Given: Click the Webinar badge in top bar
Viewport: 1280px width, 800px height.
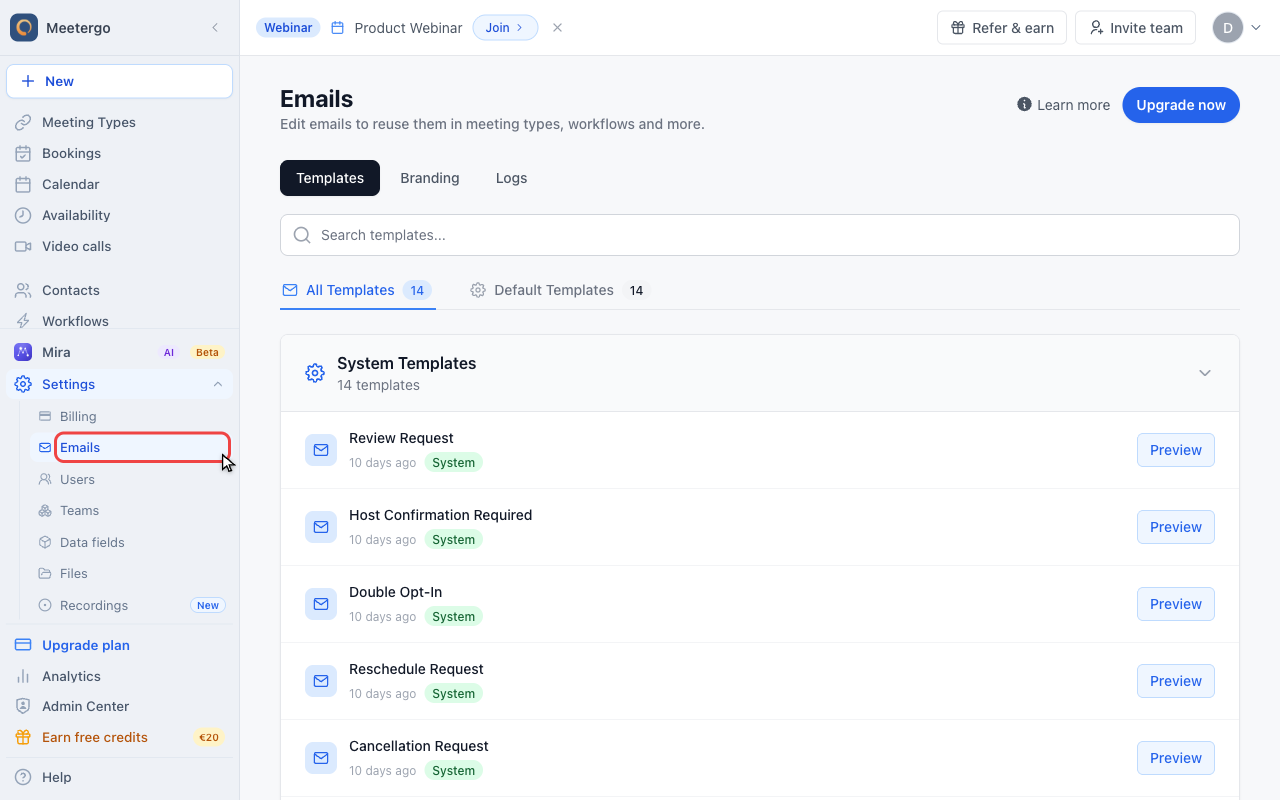Looking at the screenshot, I should (288, 28).
